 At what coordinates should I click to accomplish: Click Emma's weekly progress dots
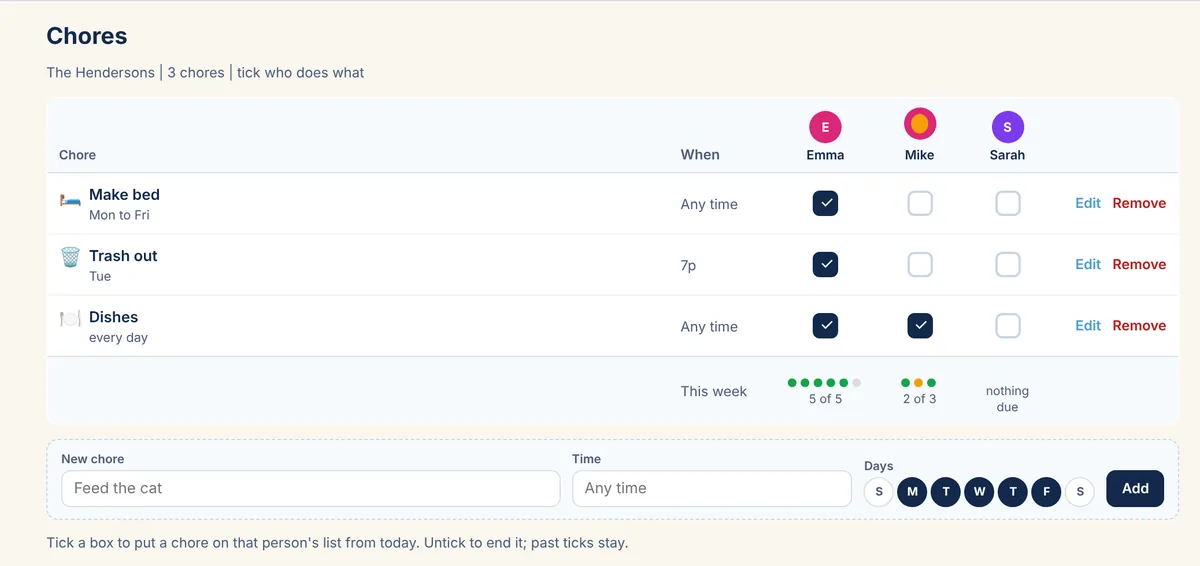coord(825,382)
